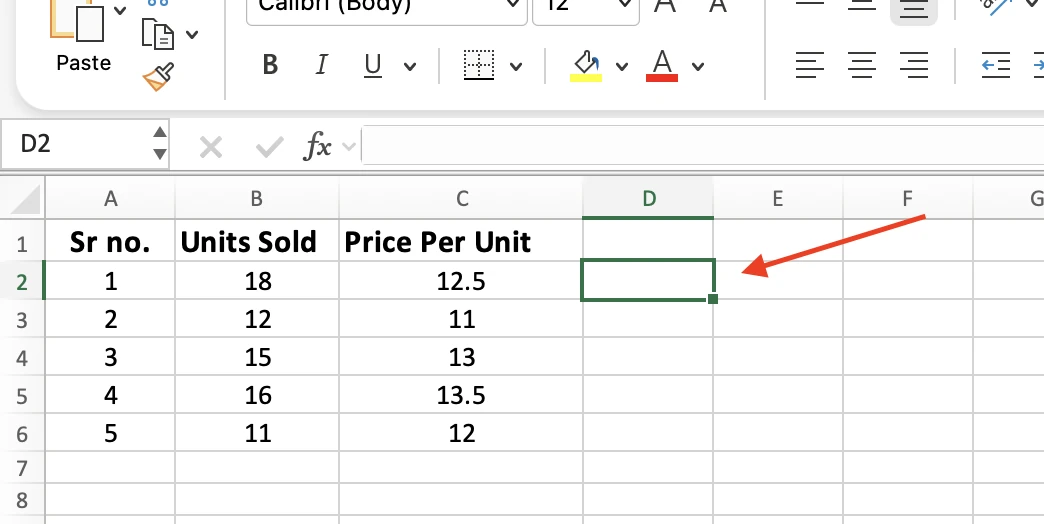This screenshot has width=1044, height=524.
Task: Open the Paste options dropdown arrow
Action: point(121,10)
